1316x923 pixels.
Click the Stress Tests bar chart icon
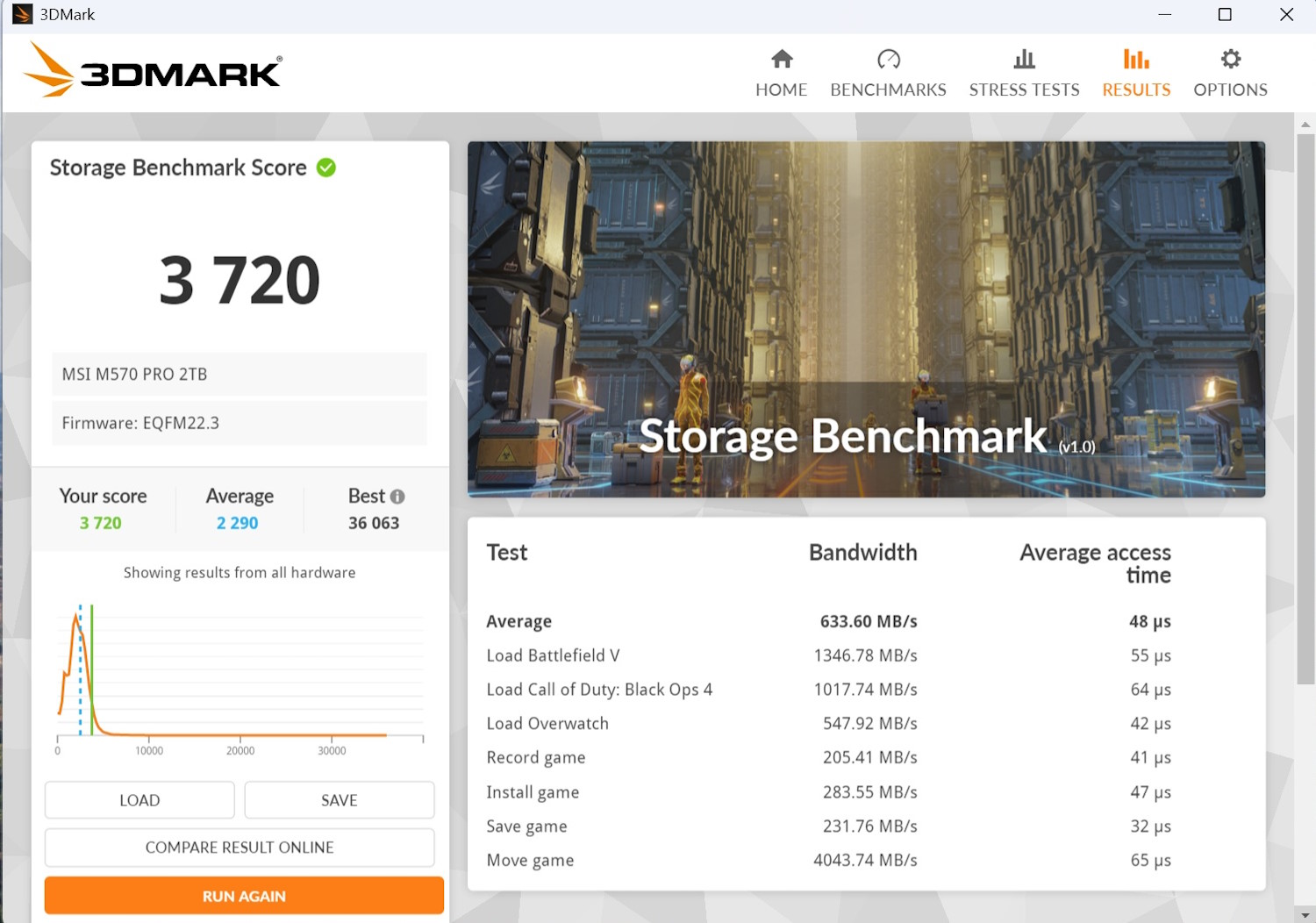[1024, 59]
